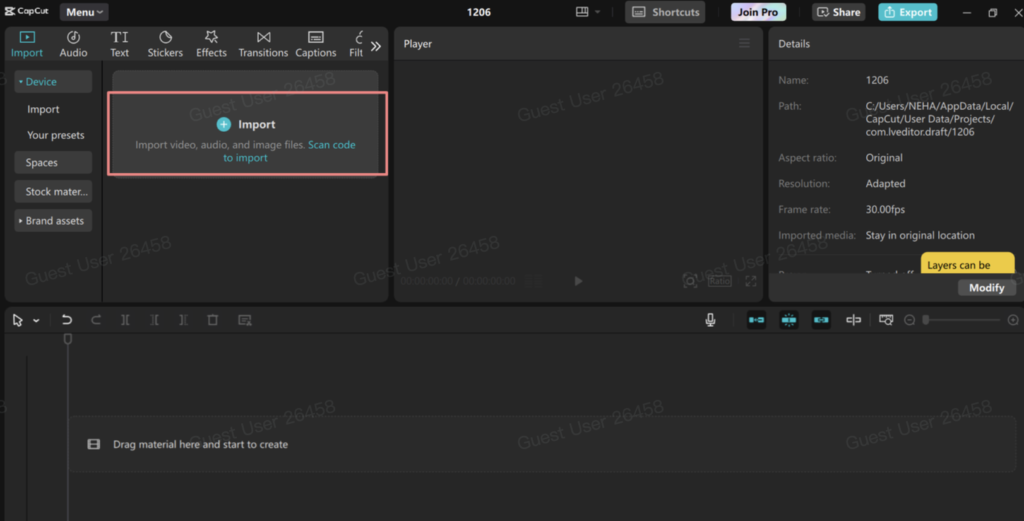The image size is (1024, 521).
Task: Select Import under Device
Action: pos(43,109)
